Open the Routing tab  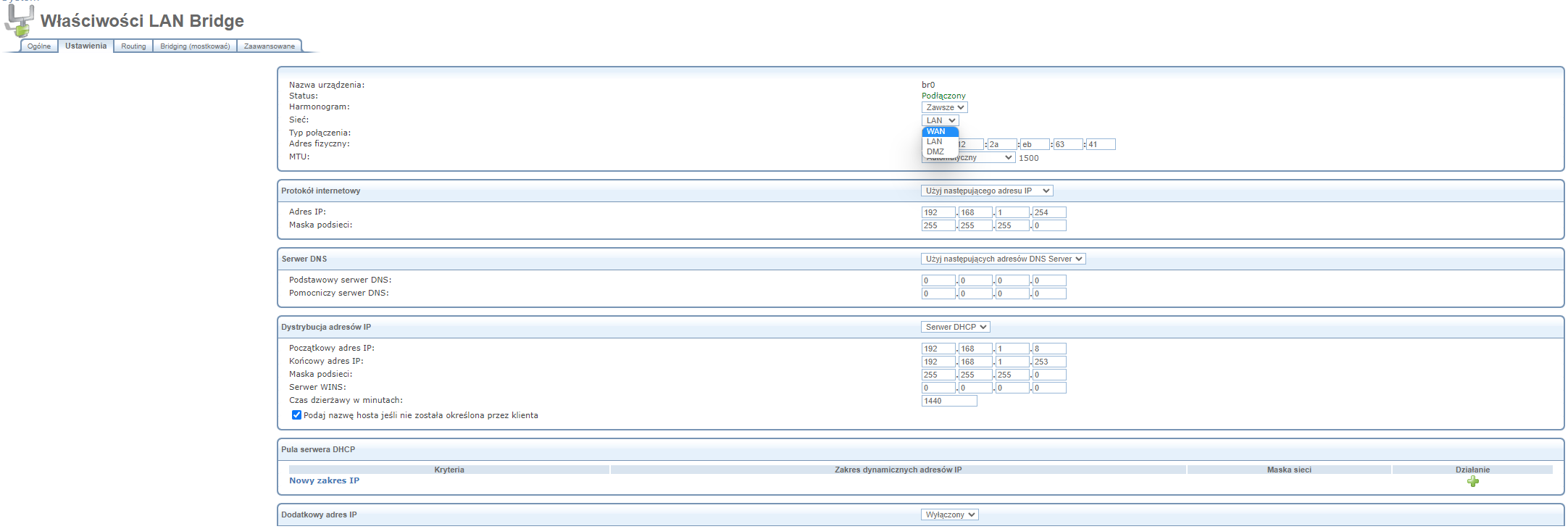click(x=133, y=46)
